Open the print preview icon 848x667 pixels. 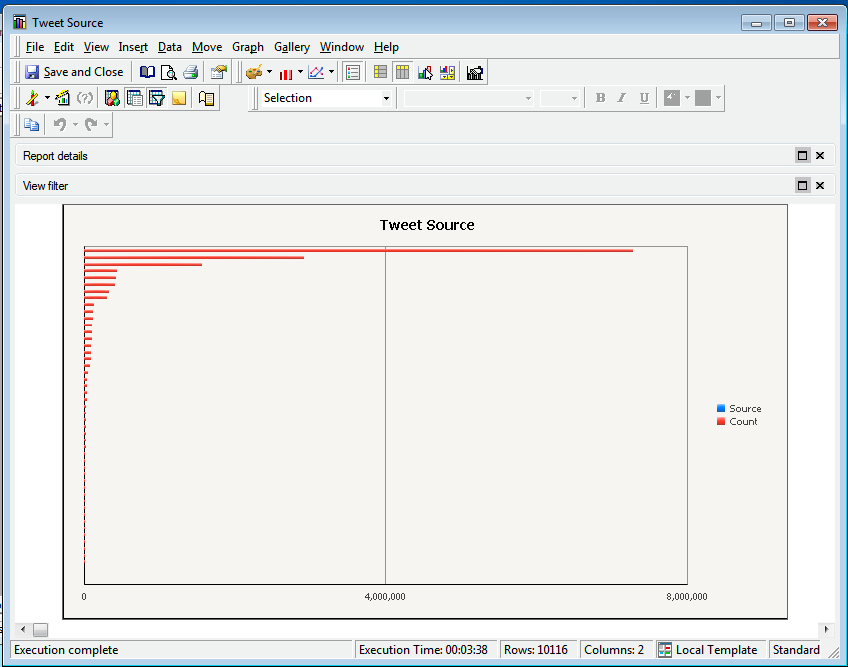(168, 72)
